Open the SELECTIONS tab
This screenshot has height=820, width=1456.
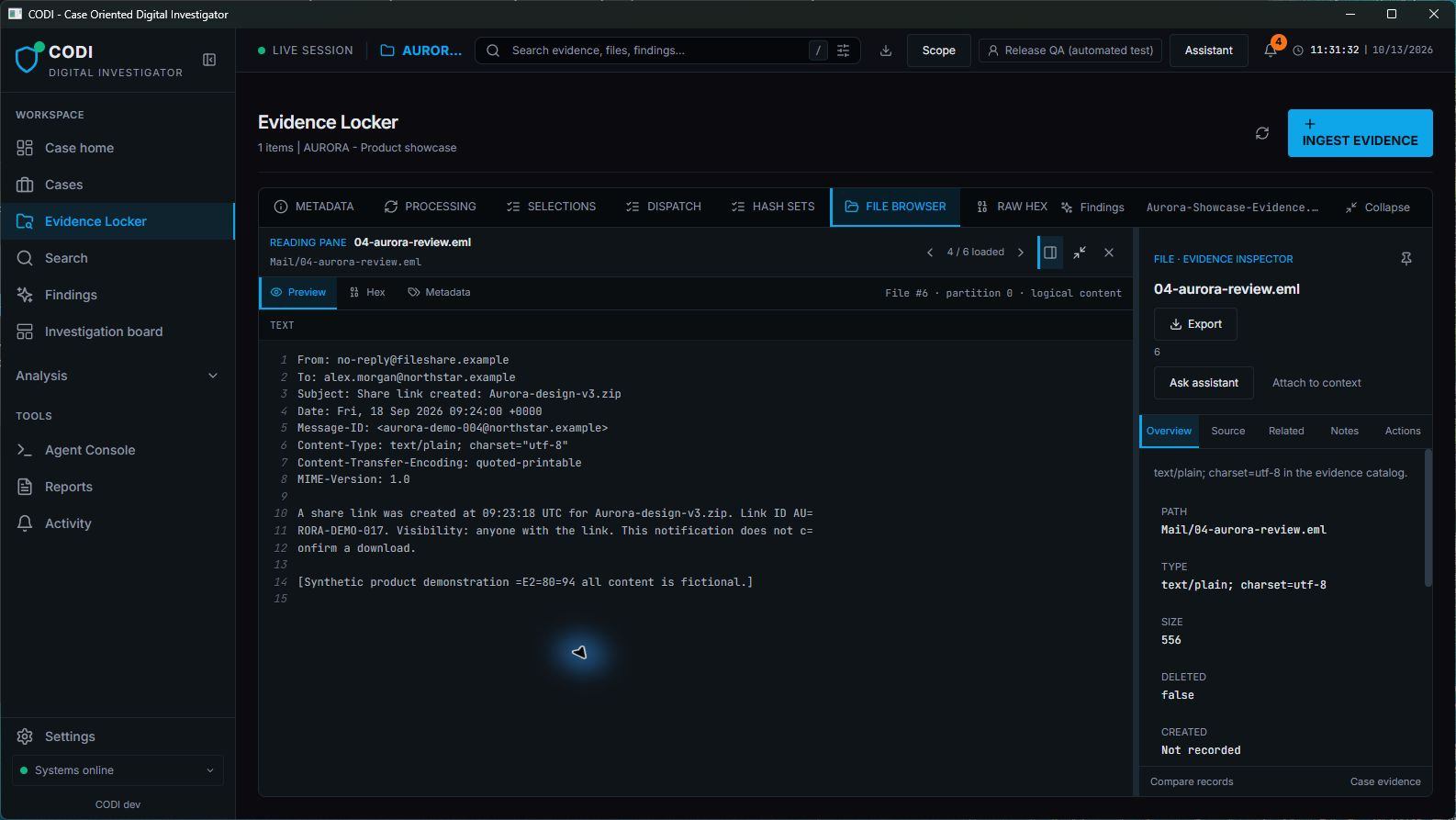551,207
